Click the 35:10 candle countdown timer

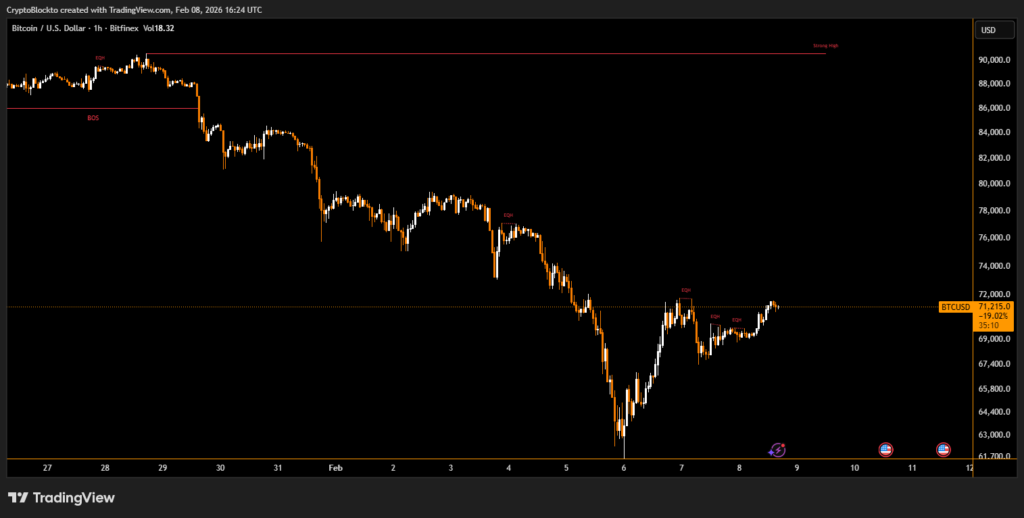pos(989,325)
